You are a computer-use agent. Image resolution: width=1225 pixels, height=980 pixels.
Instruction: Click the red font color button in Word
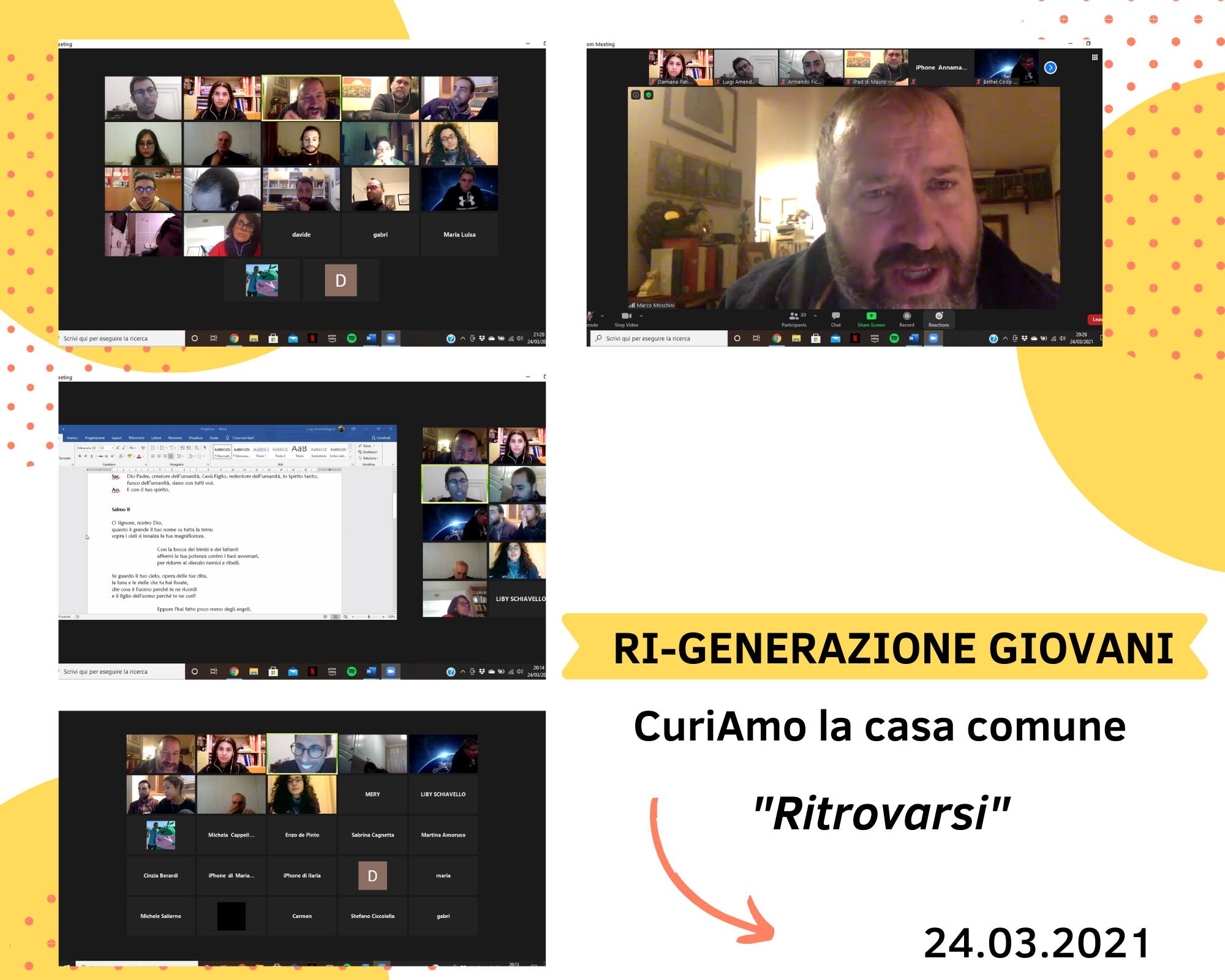(138, 456)
